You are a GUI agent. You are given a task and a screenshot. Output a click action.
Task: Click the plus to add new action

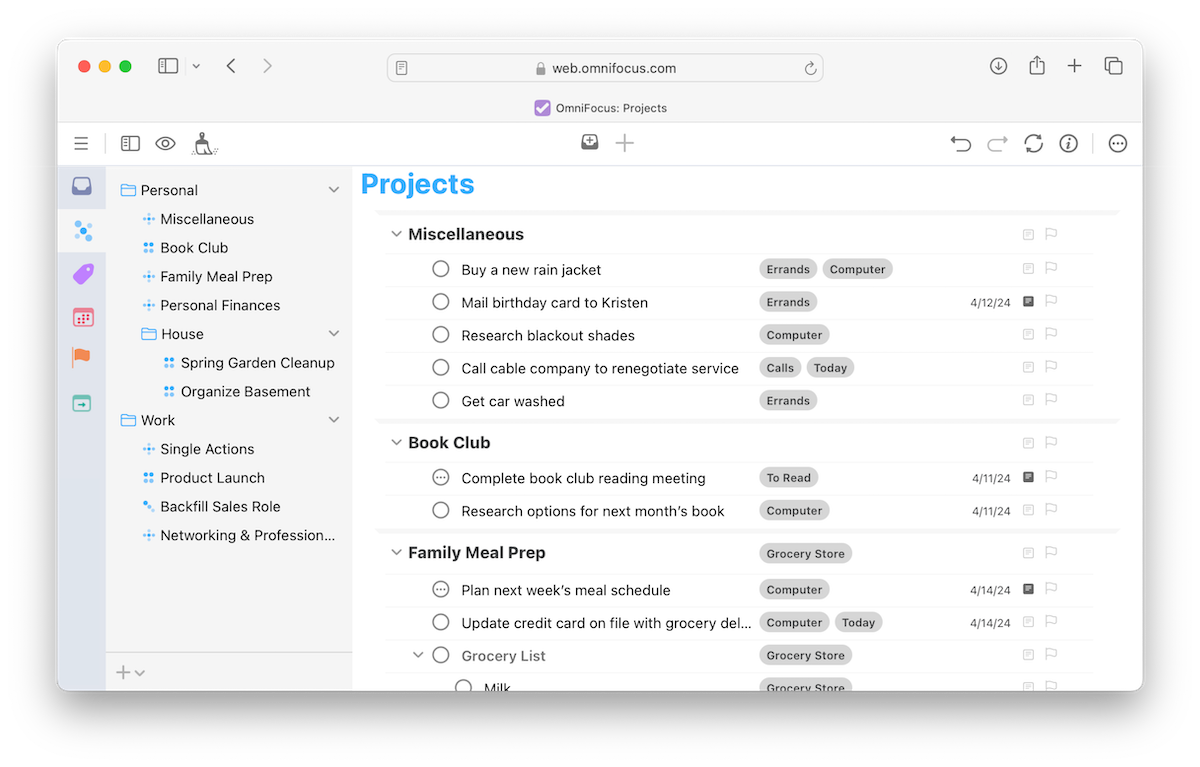[x=625, y=143]
